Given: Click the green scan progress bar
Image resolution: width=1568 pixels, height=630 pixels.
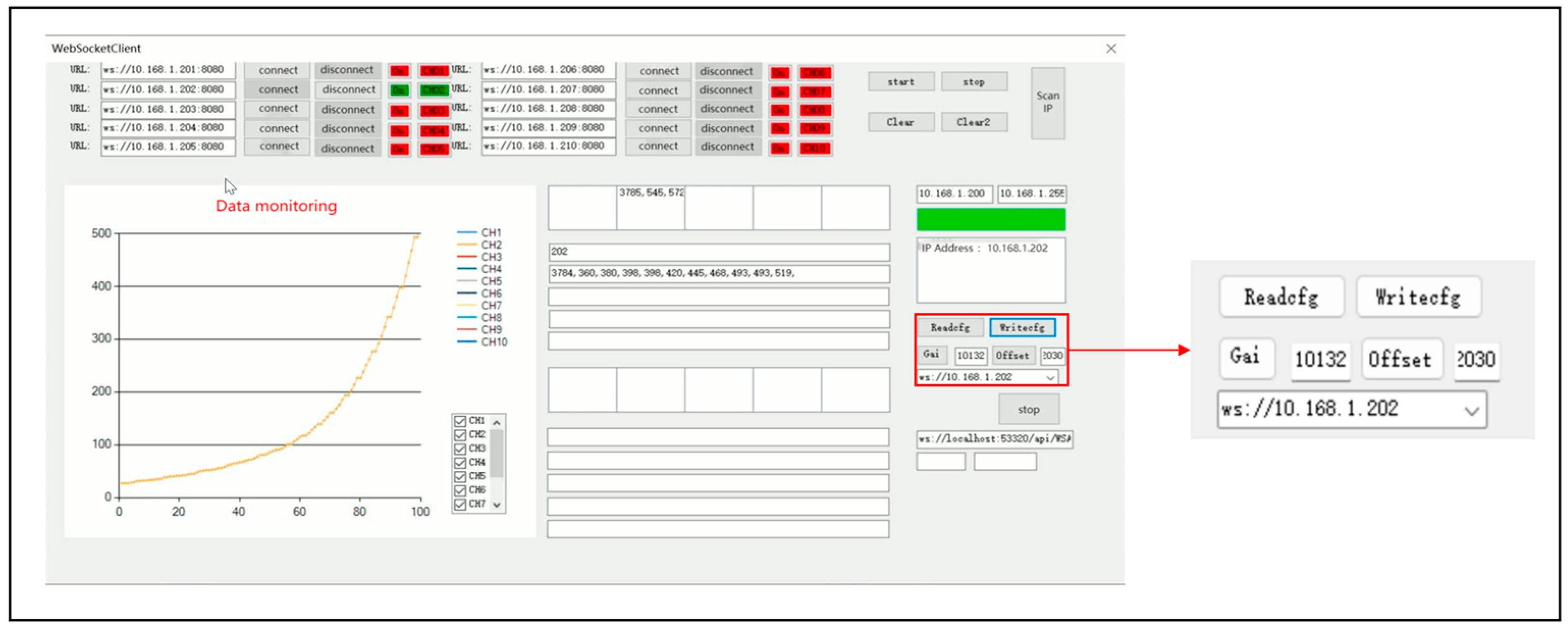Looking at the screenshot, I should coord(990,219).
